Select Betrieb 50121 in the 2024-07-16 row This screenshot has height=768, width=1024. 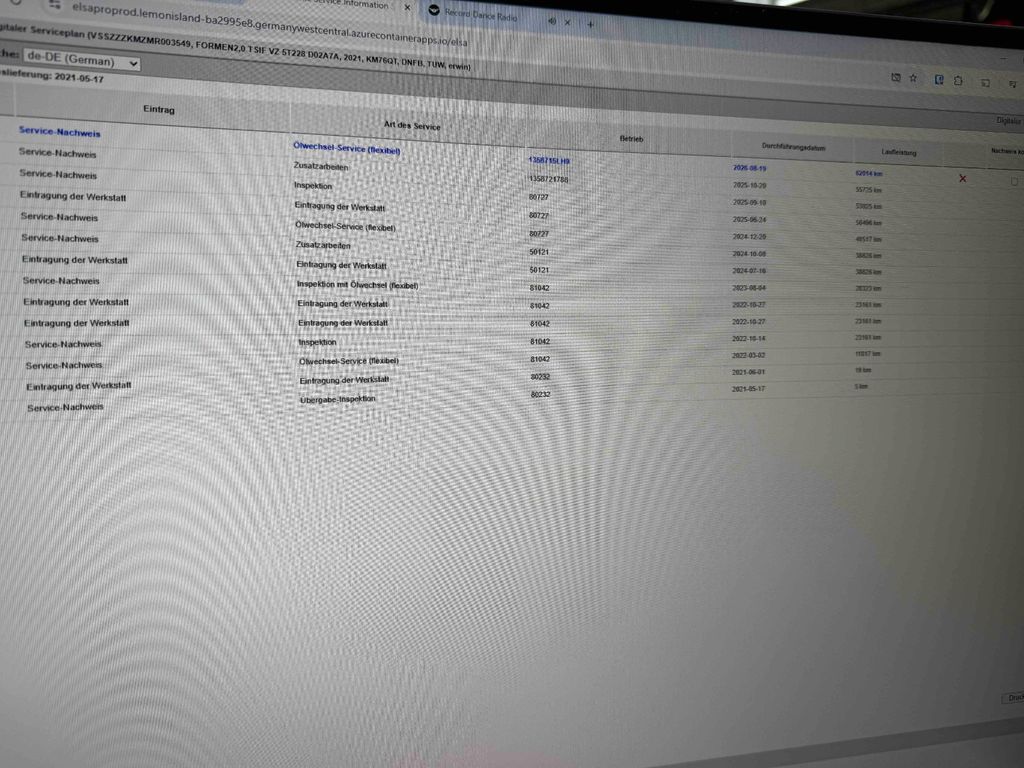click(539, 270)
